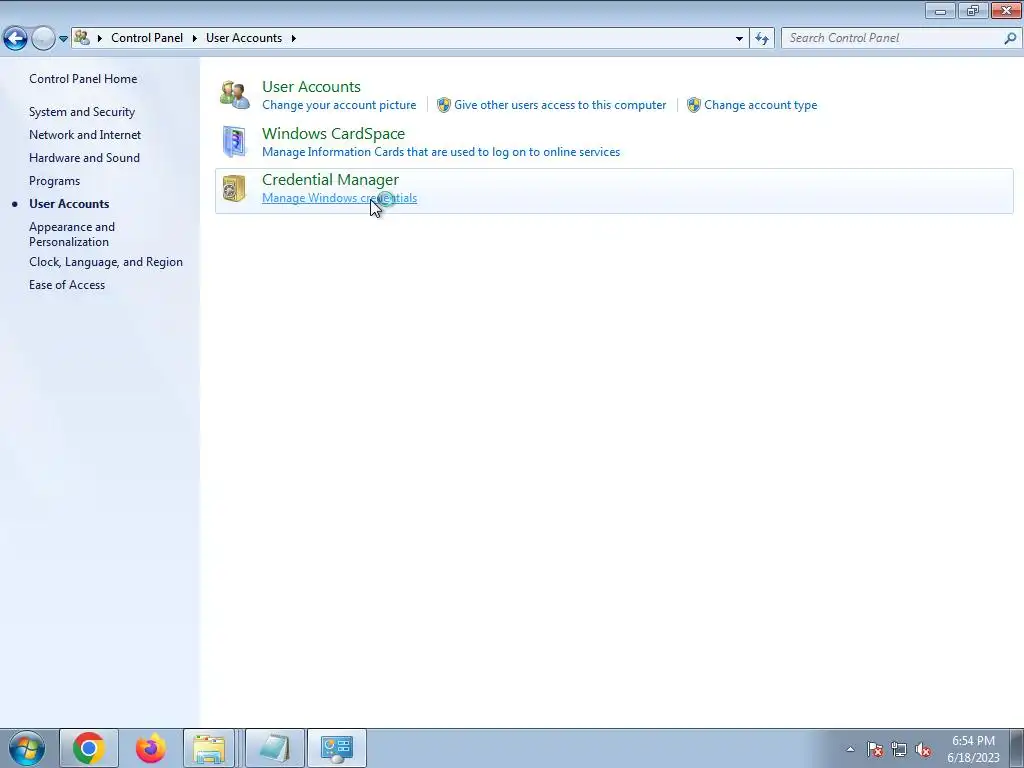Click the muted volume tray icon
Viewport: 1024px width, 768px height.
pos(923,749)
